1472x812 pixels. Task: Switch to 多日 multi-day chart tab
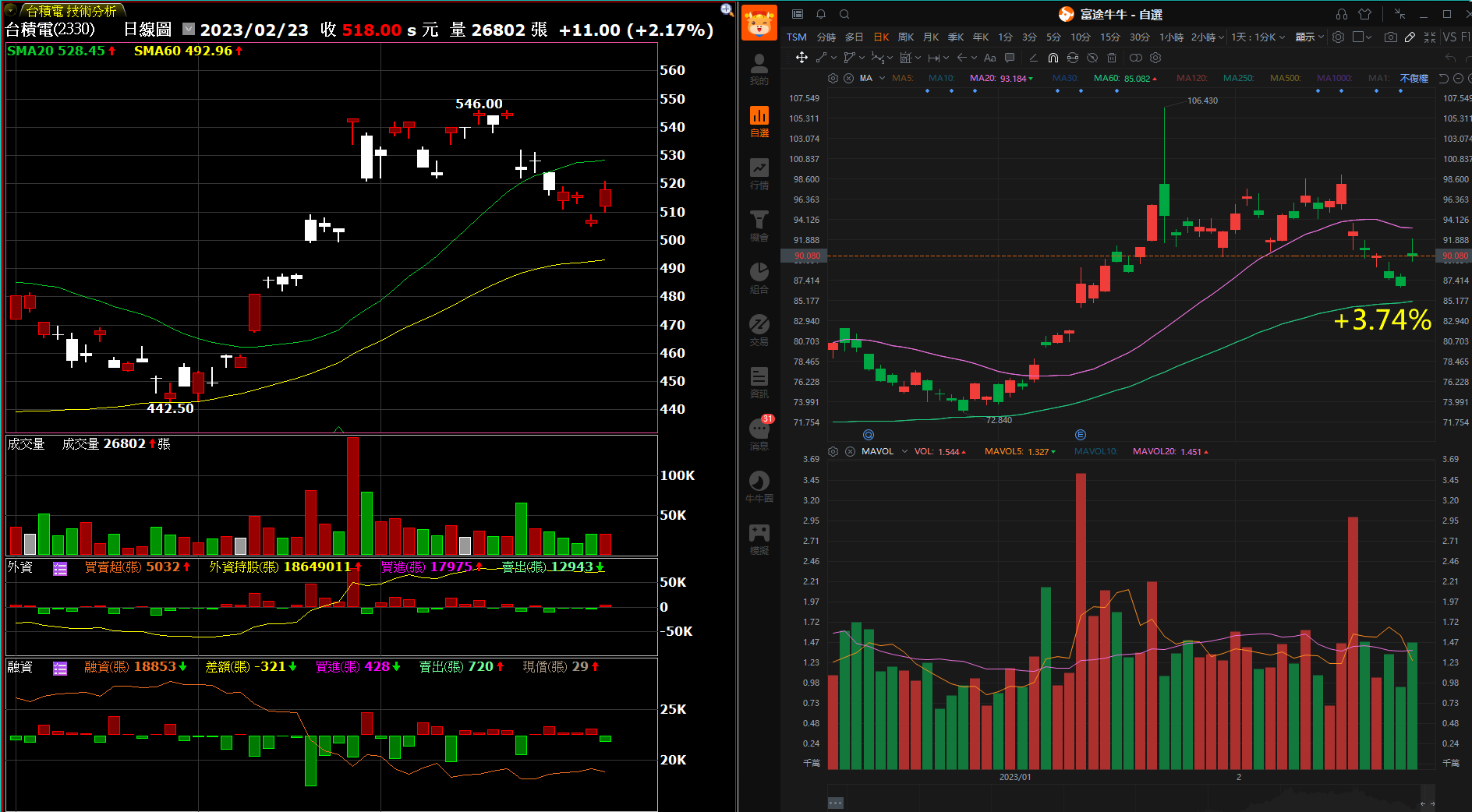854,37
